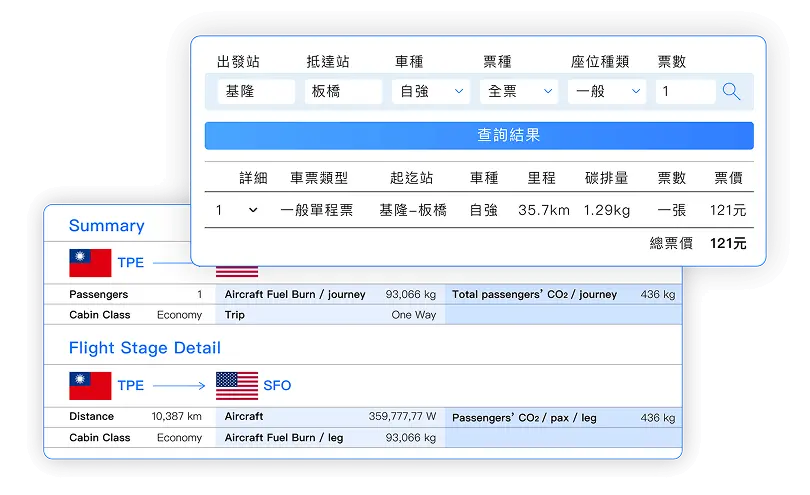Click the Passengers row label
This screenshot has height=495, width=810.
click(98, 295)
